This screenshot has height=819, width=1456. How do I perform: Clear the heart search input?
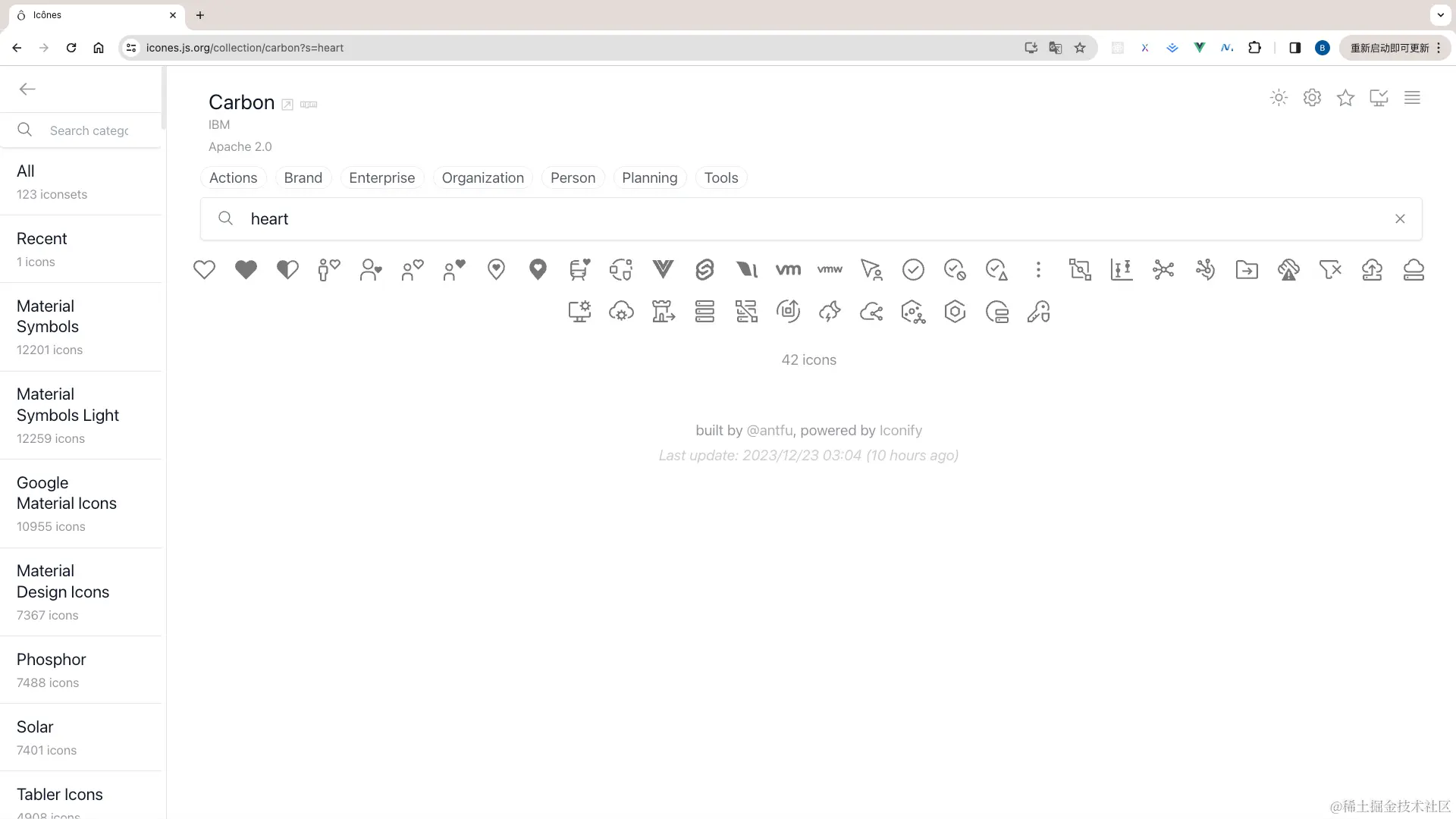[1400, 218]
